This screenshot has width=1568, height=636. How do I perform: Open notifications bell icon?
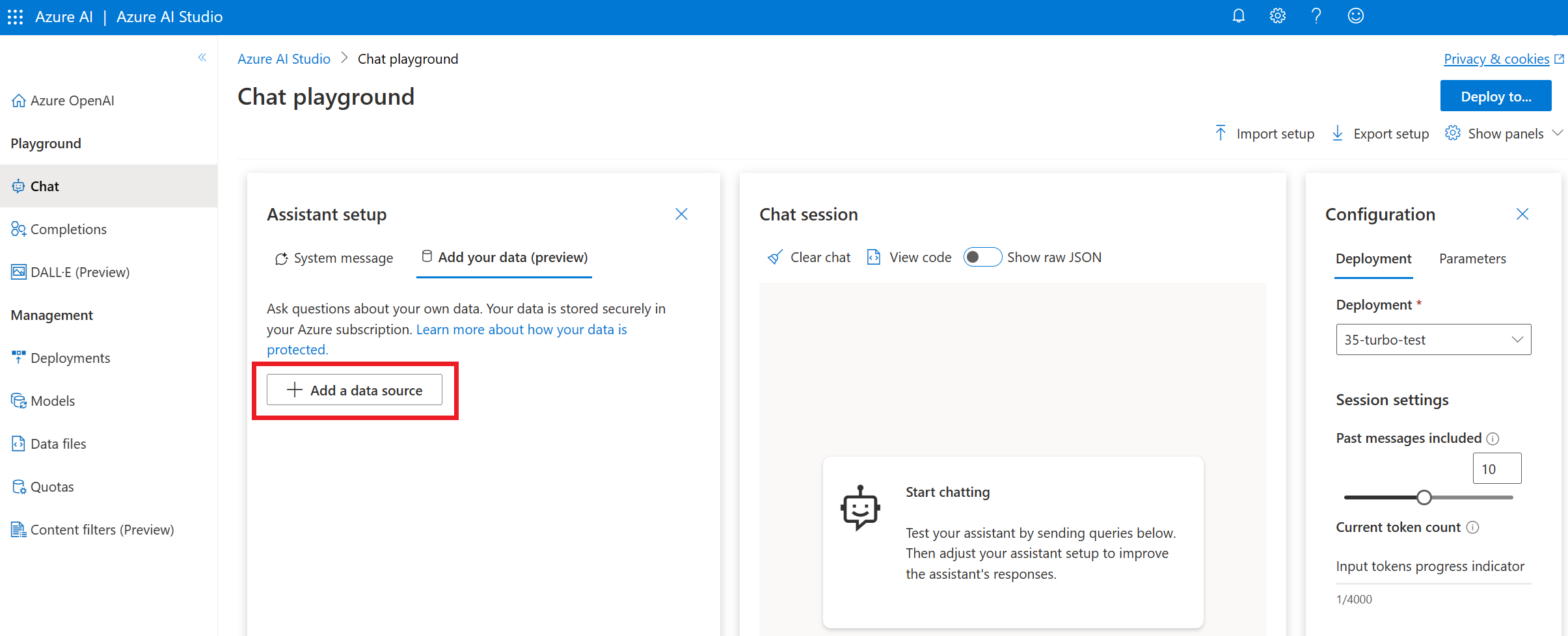[x=1239, y=16]
